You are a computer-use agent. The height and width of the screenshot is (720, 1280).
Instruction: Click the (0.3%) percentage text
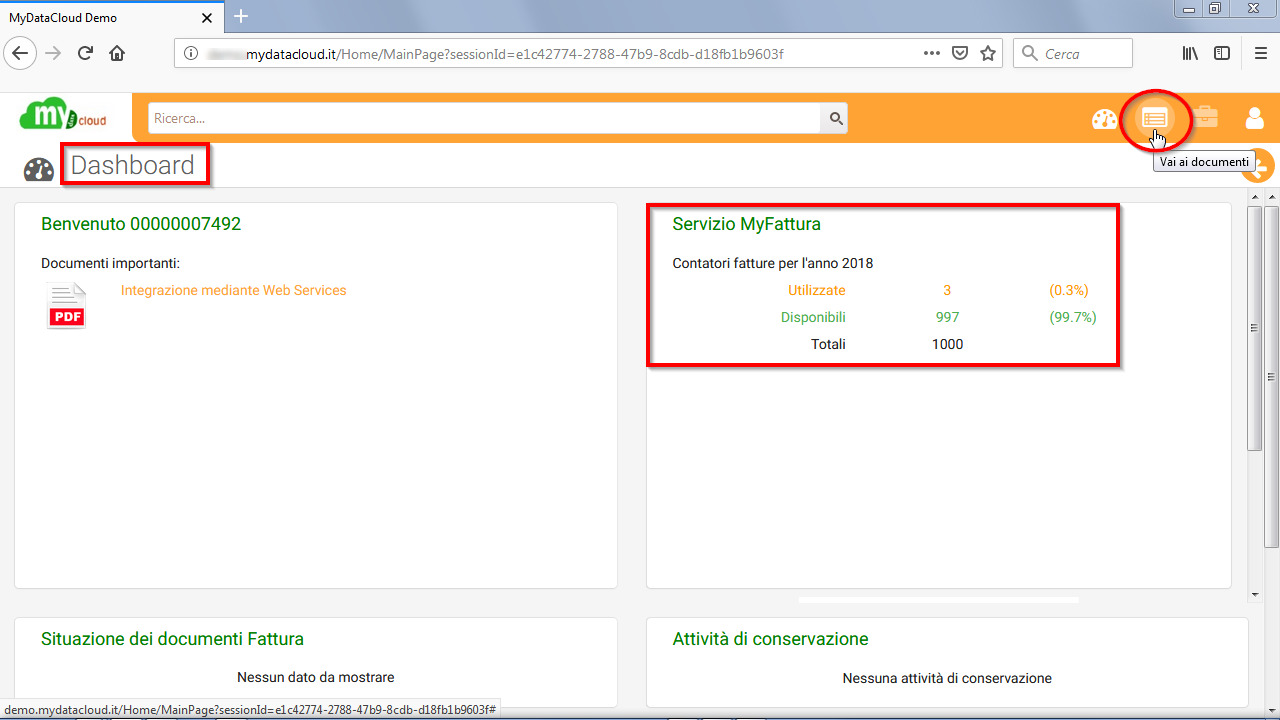coord(1068,290)
